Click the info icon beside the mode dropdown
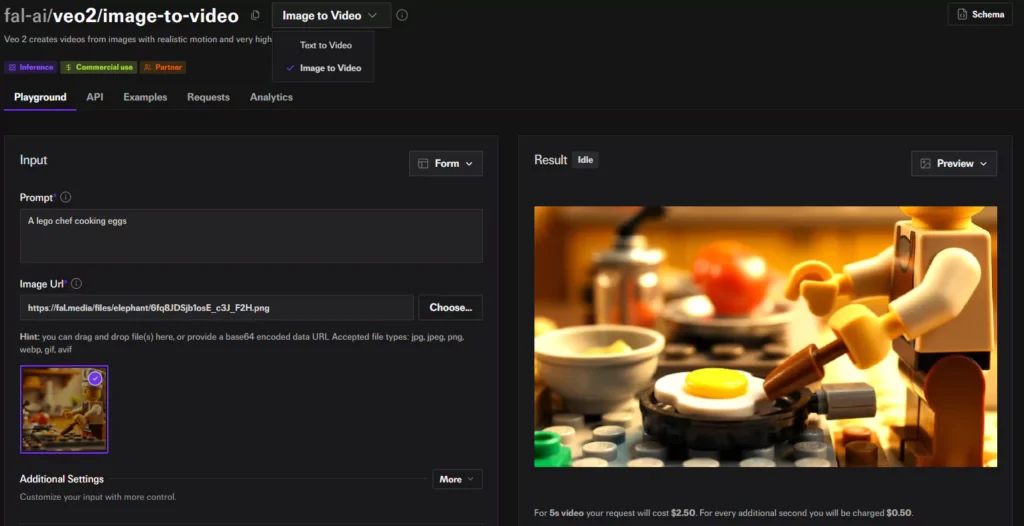This screenshot has height=526, width=1024. coord(402,16)
